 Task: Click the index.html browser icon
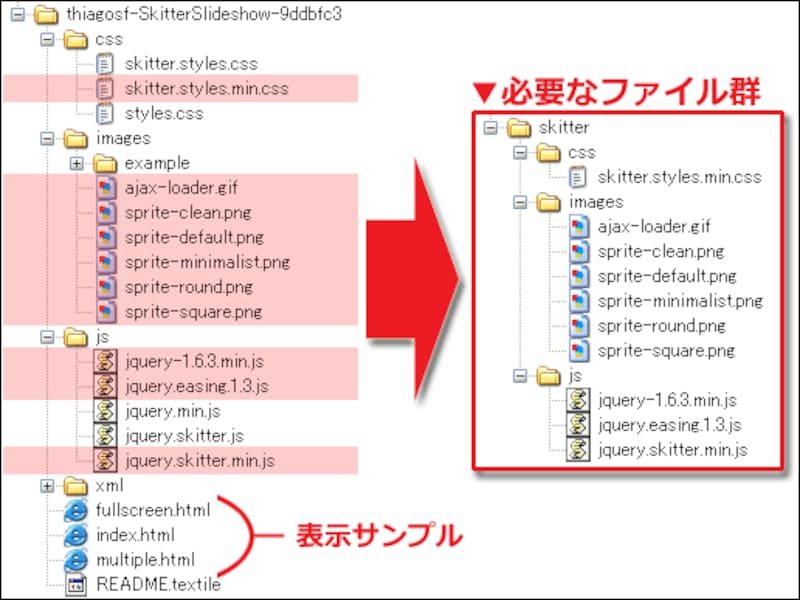click(75, 535)
